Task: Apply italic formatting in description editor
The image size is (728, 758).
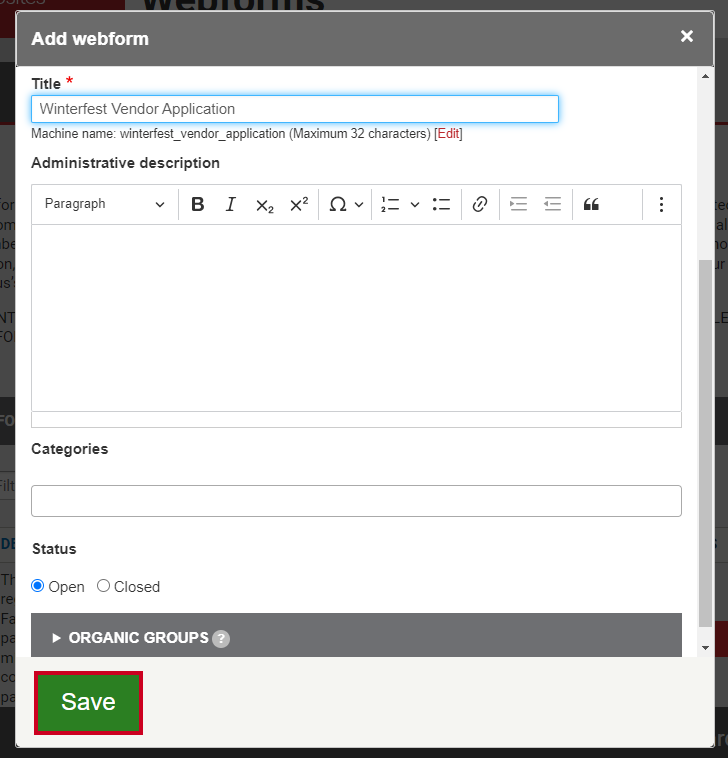Action: [x=231, y=204]
